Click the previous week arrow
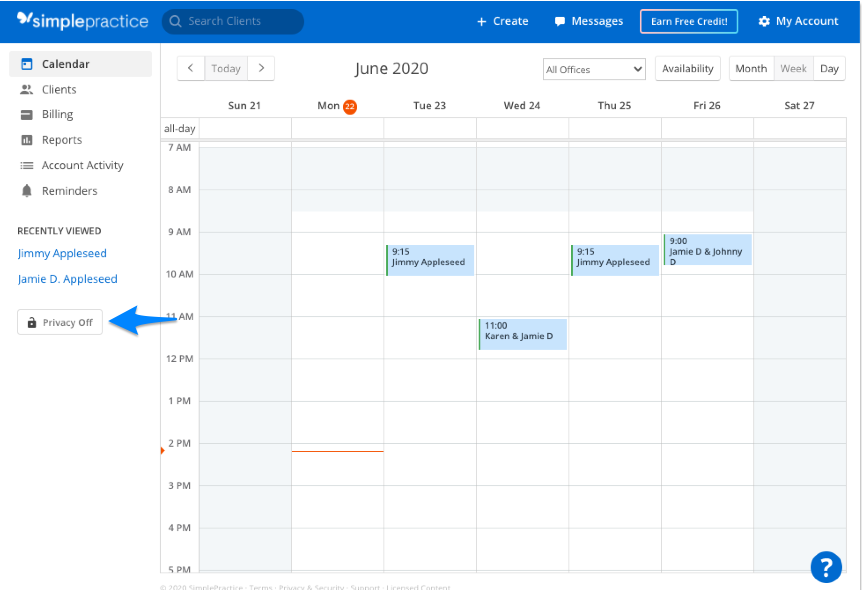The image size is (862, 590). click(190, 68)
